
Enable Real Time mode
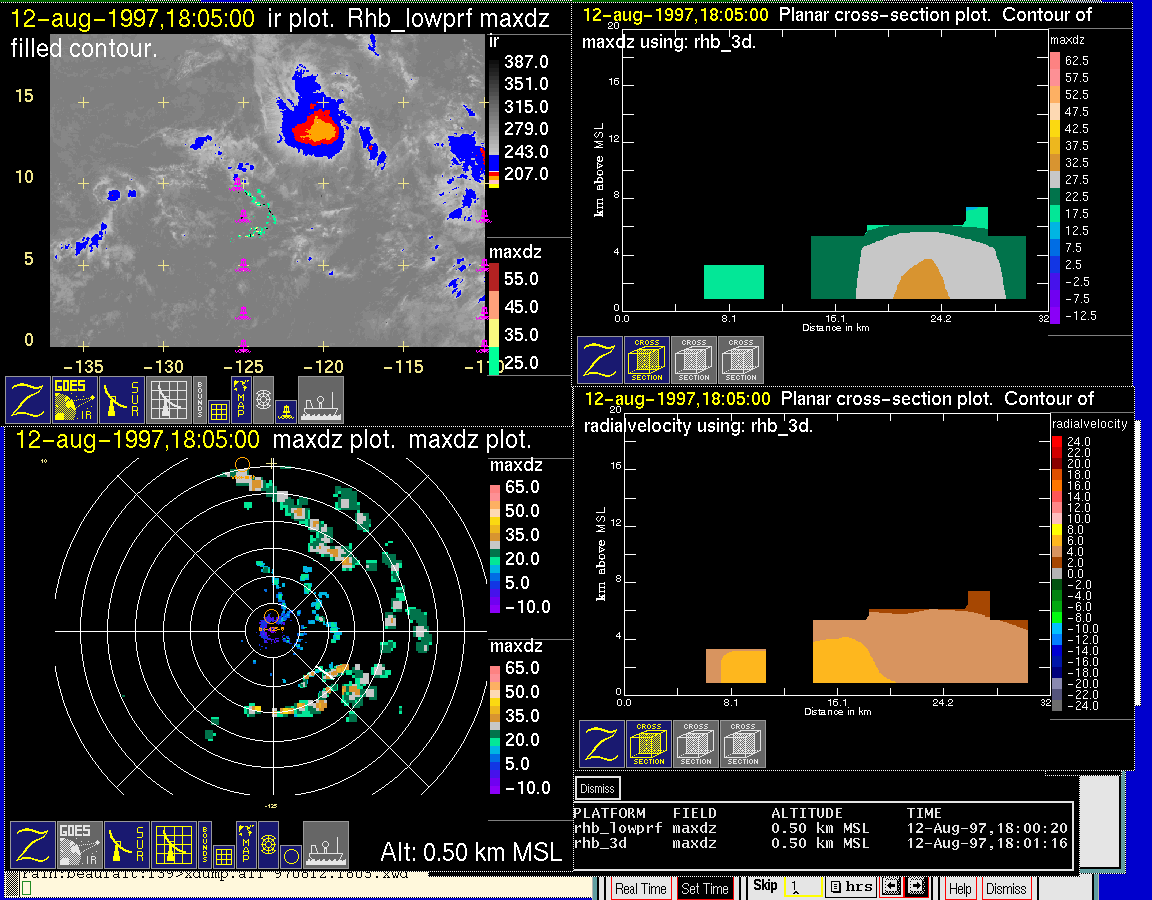coord(640,888)
